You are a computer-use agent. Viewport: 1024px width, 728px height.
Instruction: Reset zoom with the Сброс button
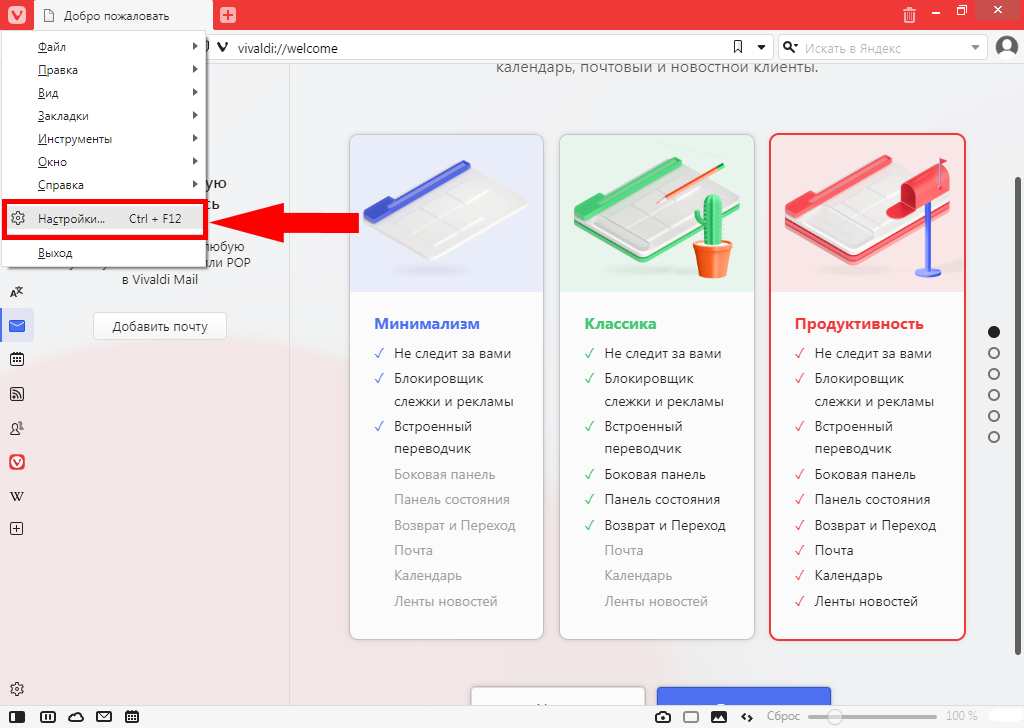point(783,717)
